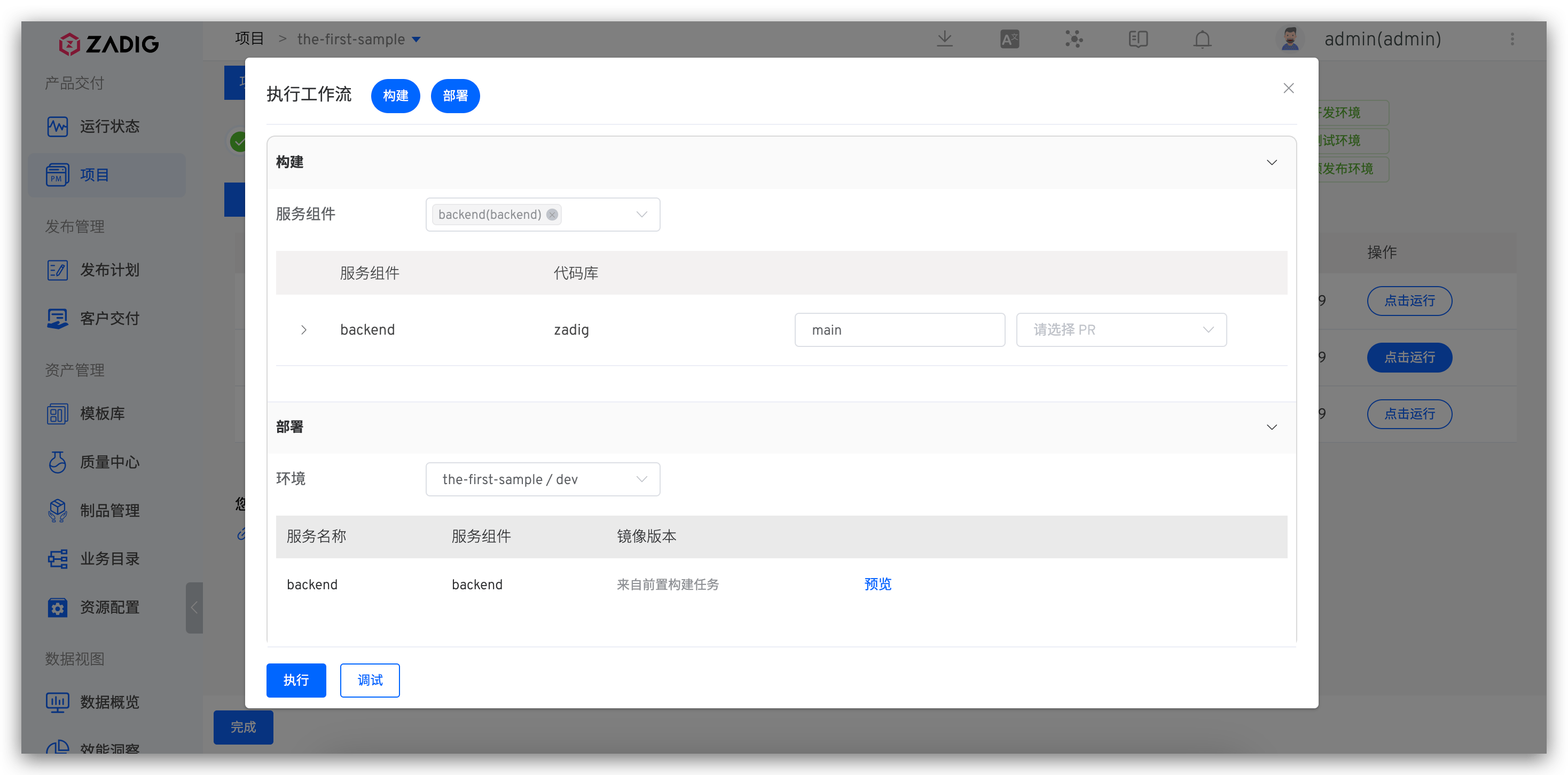1568x775 pixels.
Task: Click the 执行 button
Action: pos(296,680)
